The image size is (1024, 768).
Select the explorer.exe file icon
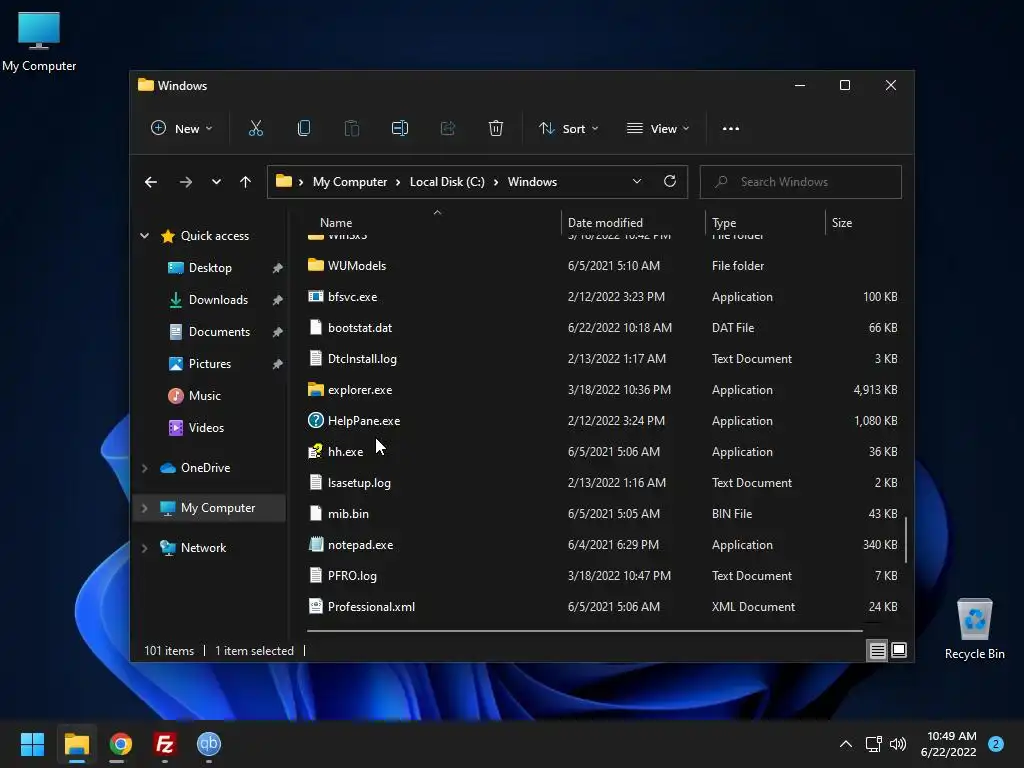click(315, 390)
